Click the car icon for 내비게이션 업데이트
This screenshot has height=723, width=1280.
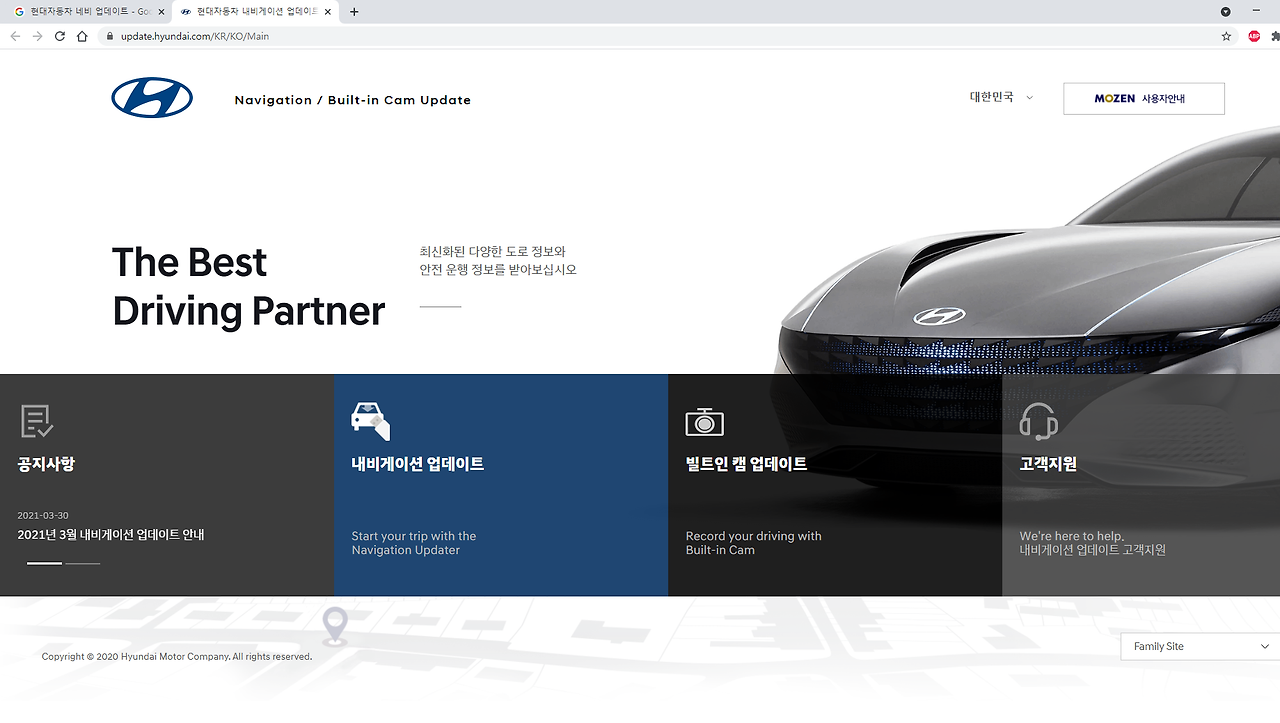click(x=370, y=421)
